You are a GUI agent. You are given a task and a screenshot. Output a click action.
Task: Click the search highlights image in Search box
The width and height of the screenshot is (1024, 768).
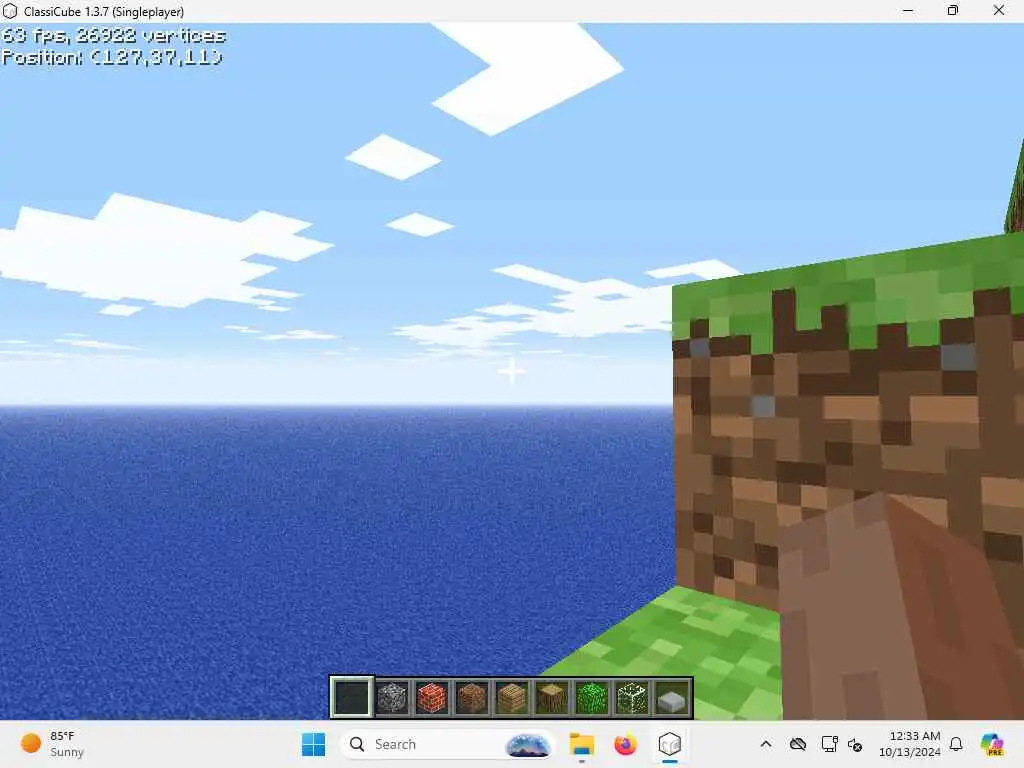pos(528,744)
